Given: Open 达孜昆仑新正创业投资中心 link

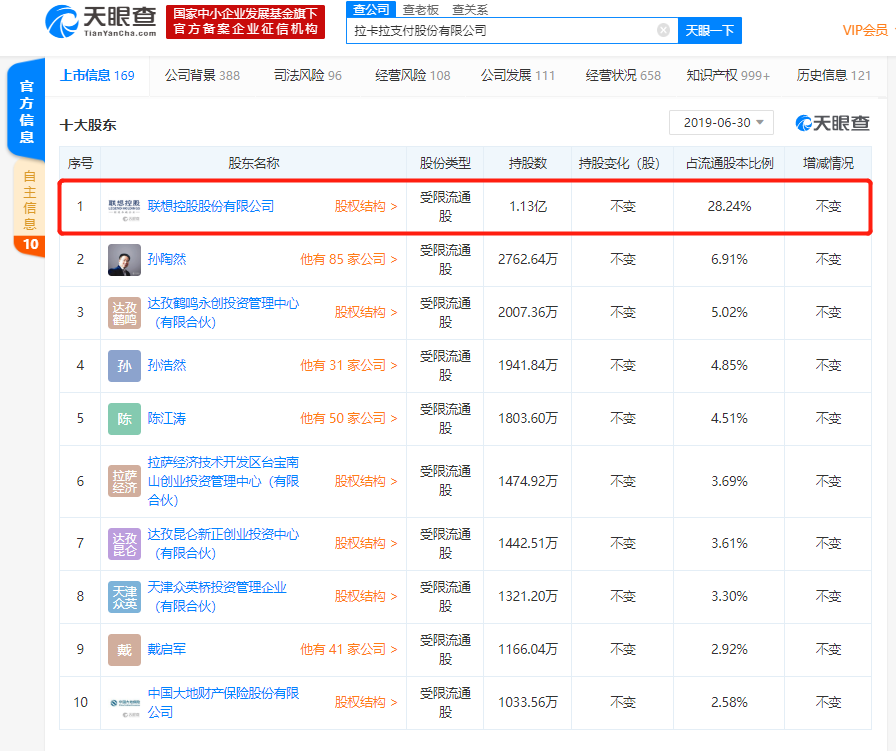Looking at the screenshot, I should (223, 544).
